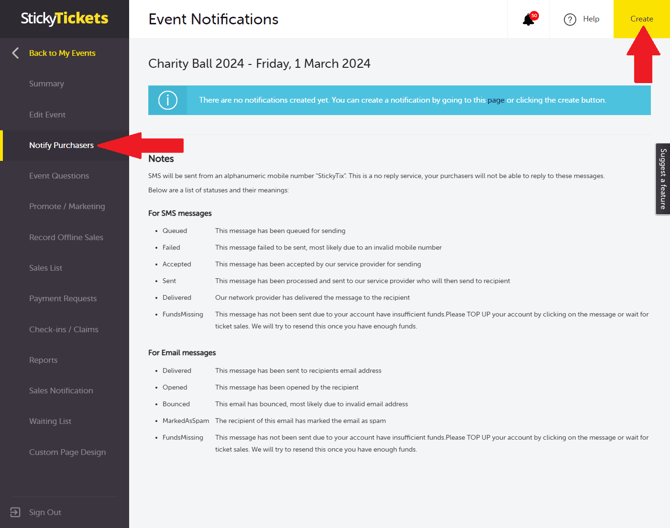Open Record Offline Sales
The height and width of the screenshot is (528, 670).
pyautogui.click(x=66, y=237)
